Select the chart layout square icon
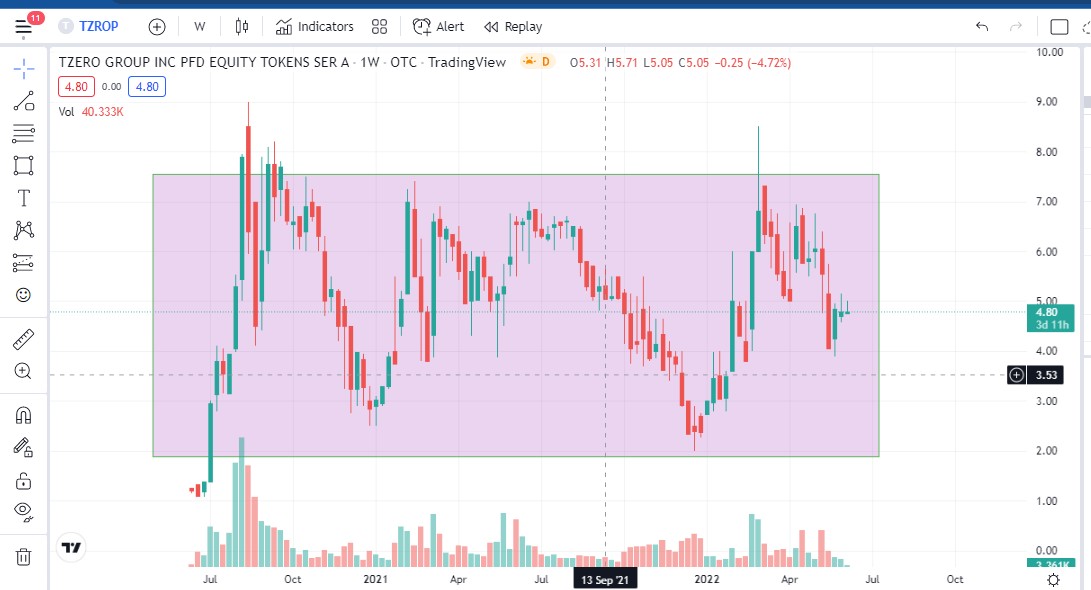 click(1059, 26)
